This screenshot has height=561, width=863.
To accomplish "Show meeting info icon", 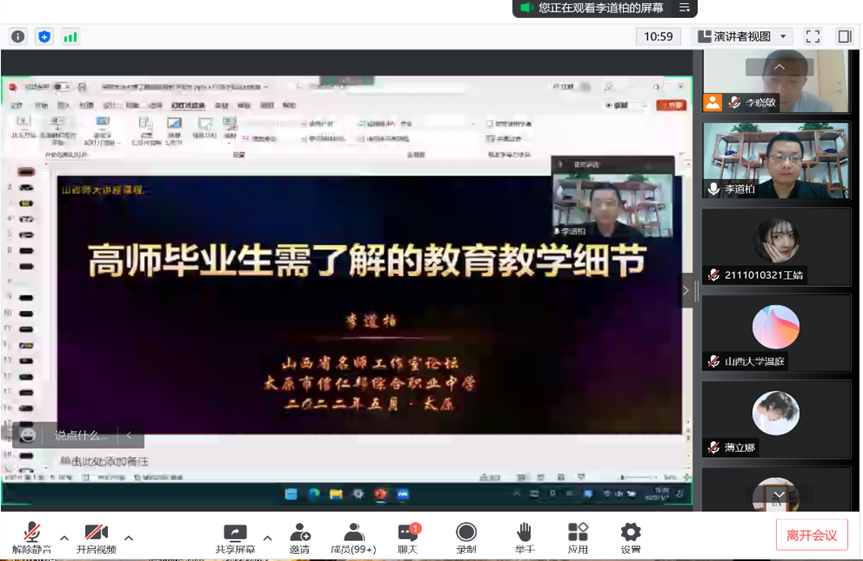I will 18,36.
